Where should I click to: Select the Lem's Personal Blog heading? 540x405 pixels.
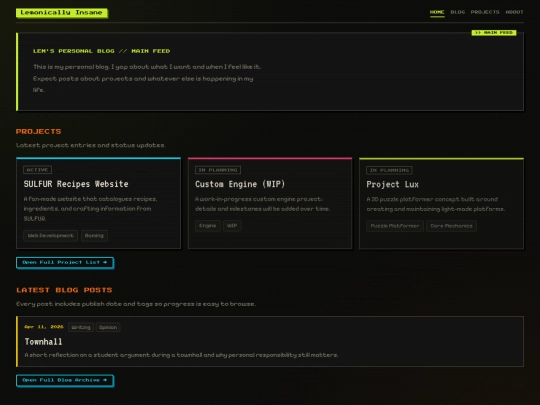point(101,51)
